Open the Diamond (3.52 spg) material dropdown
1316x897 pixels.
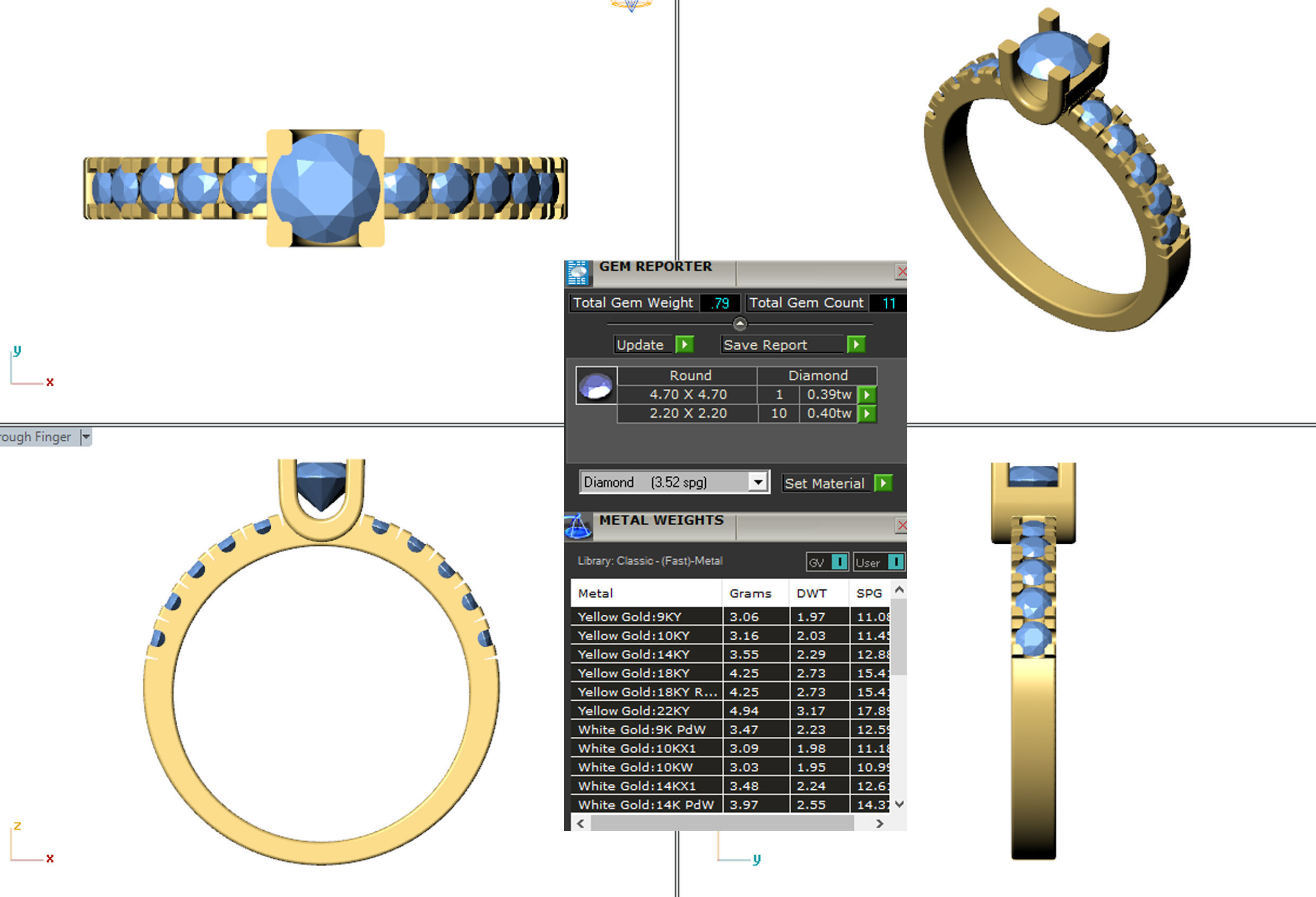point(758,482)
